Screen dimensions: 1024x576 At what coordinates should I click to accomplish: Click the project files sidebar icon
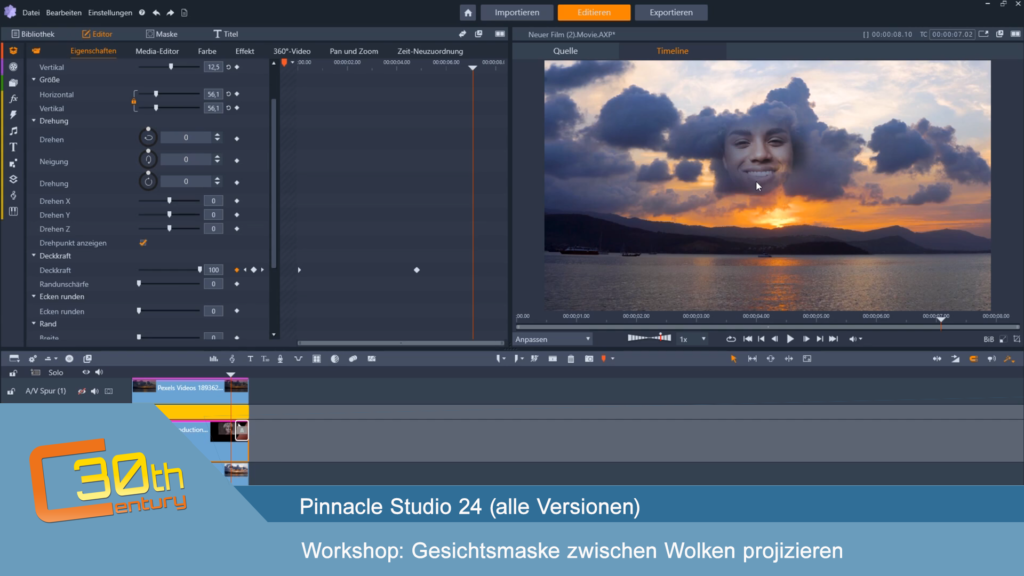[13, 83]
